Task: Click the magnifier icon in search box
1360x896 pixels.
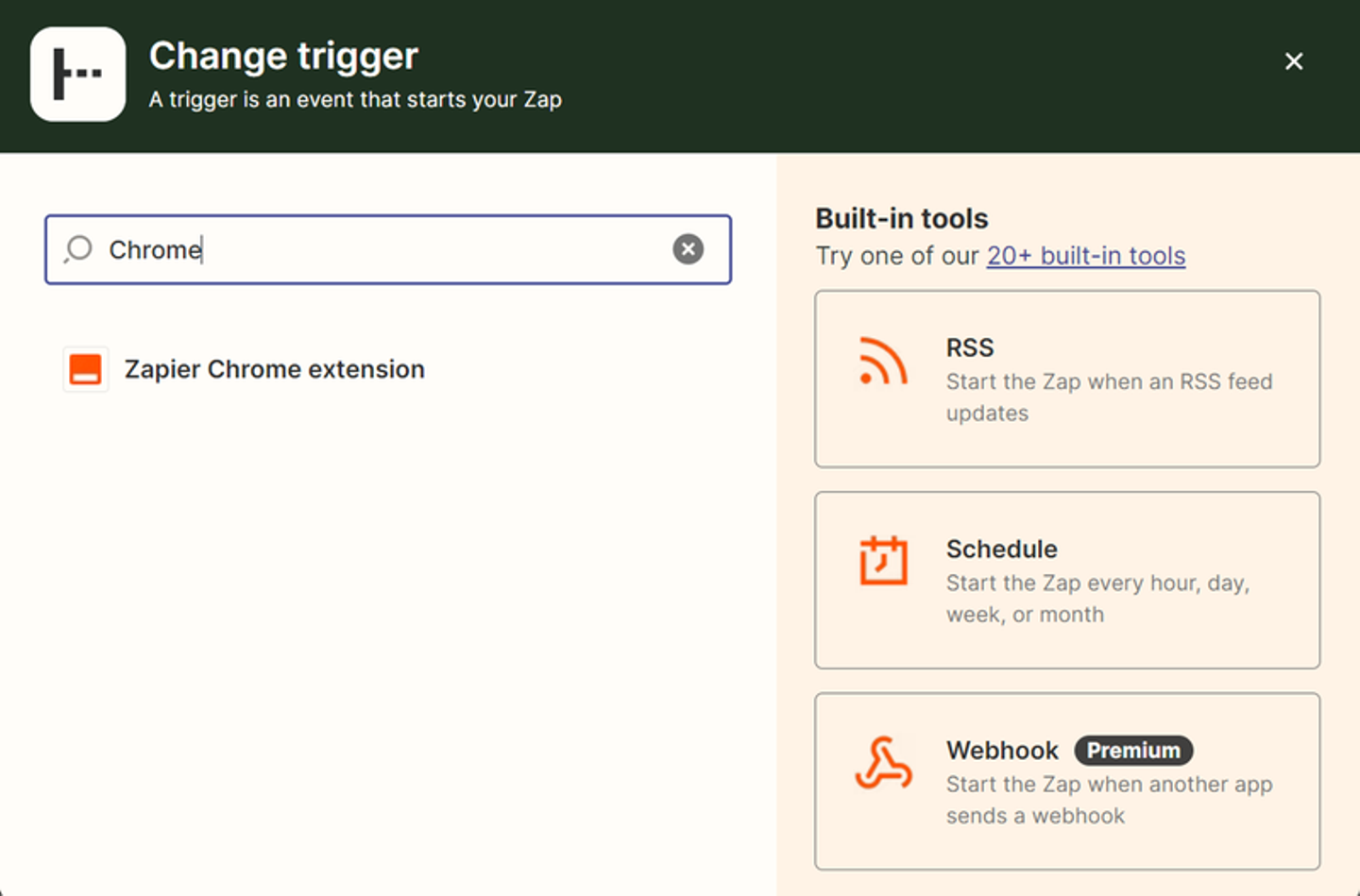Action: tap(78, 249)
